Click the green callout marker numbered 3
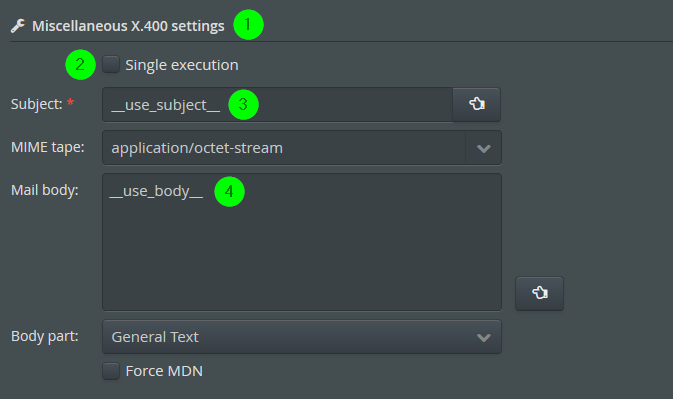 click(x=243, y=104)
